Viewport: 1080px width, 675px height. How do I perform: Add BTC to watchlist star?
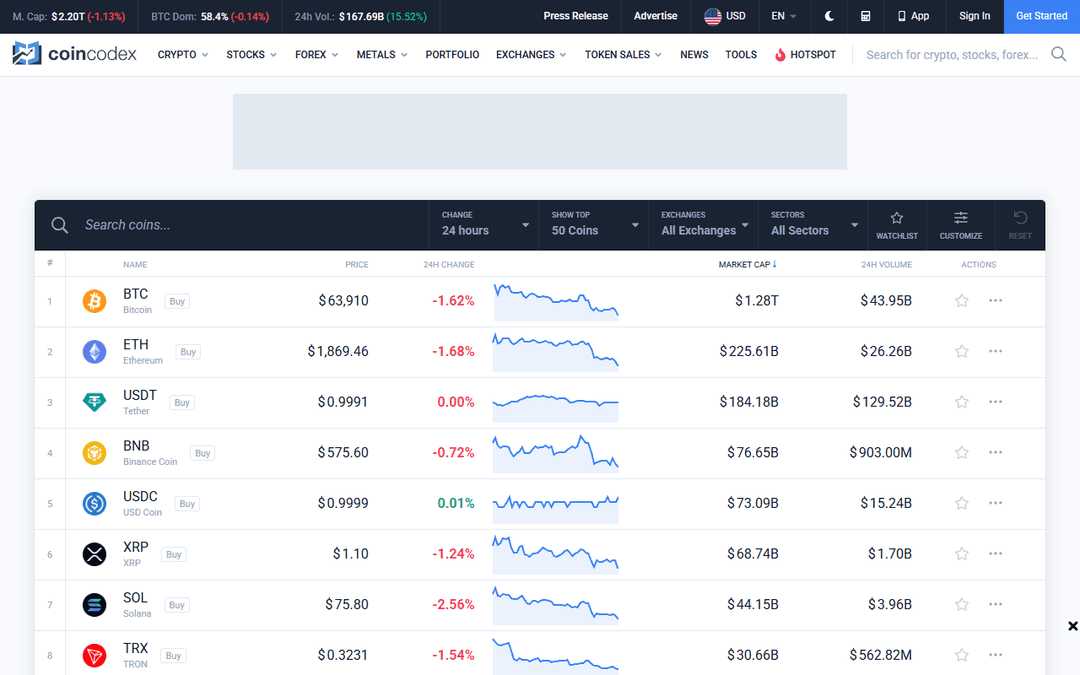[x=962, y=301]
